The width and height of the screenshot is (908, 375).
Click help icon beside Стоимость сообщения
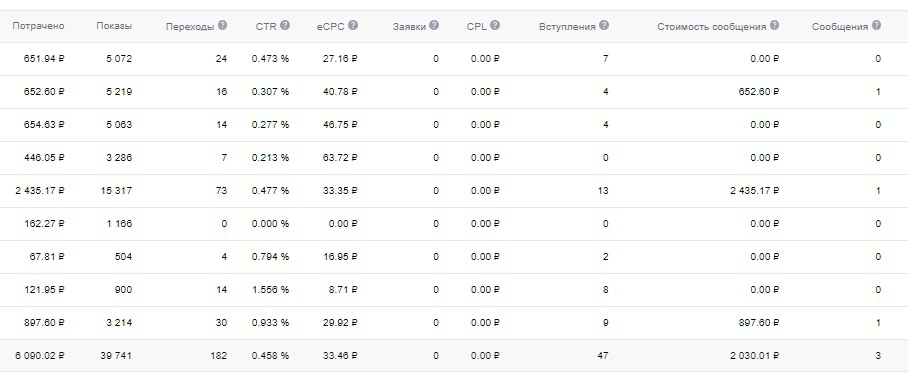tap(774, 26)
